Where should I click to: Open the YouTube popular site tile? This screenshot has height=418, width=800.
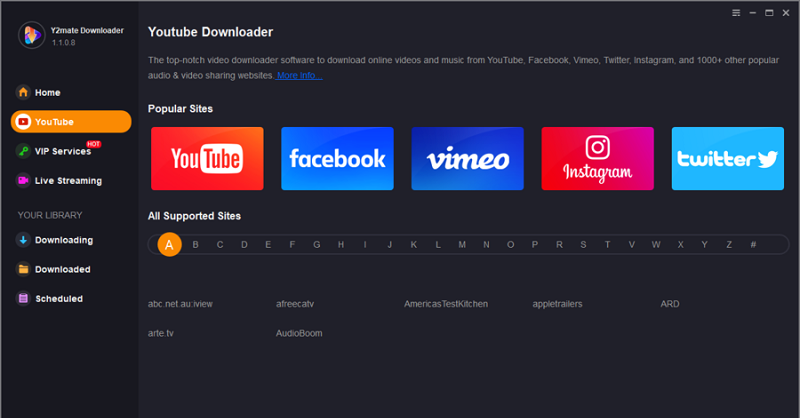pos(207,159)
